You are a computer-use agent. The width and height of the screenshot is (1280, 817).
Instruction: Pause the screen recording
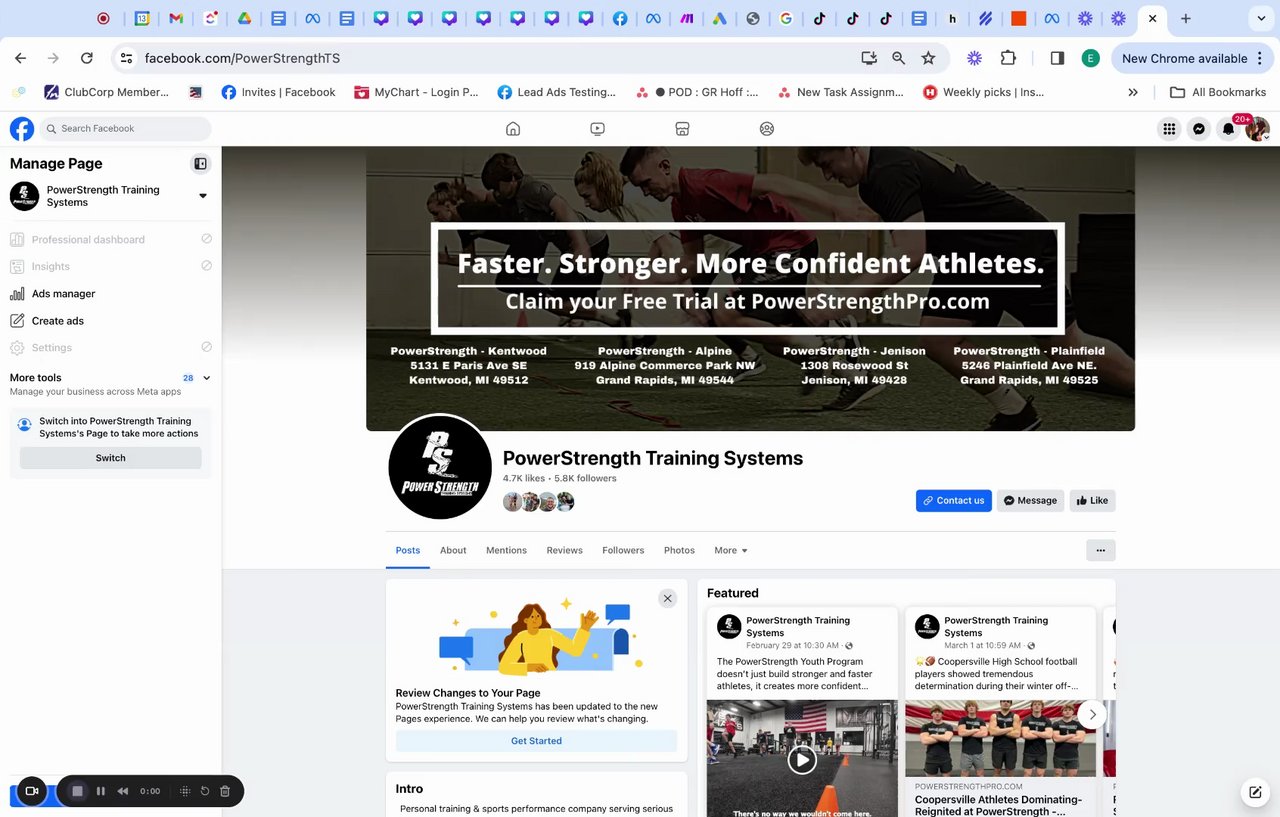101,791
